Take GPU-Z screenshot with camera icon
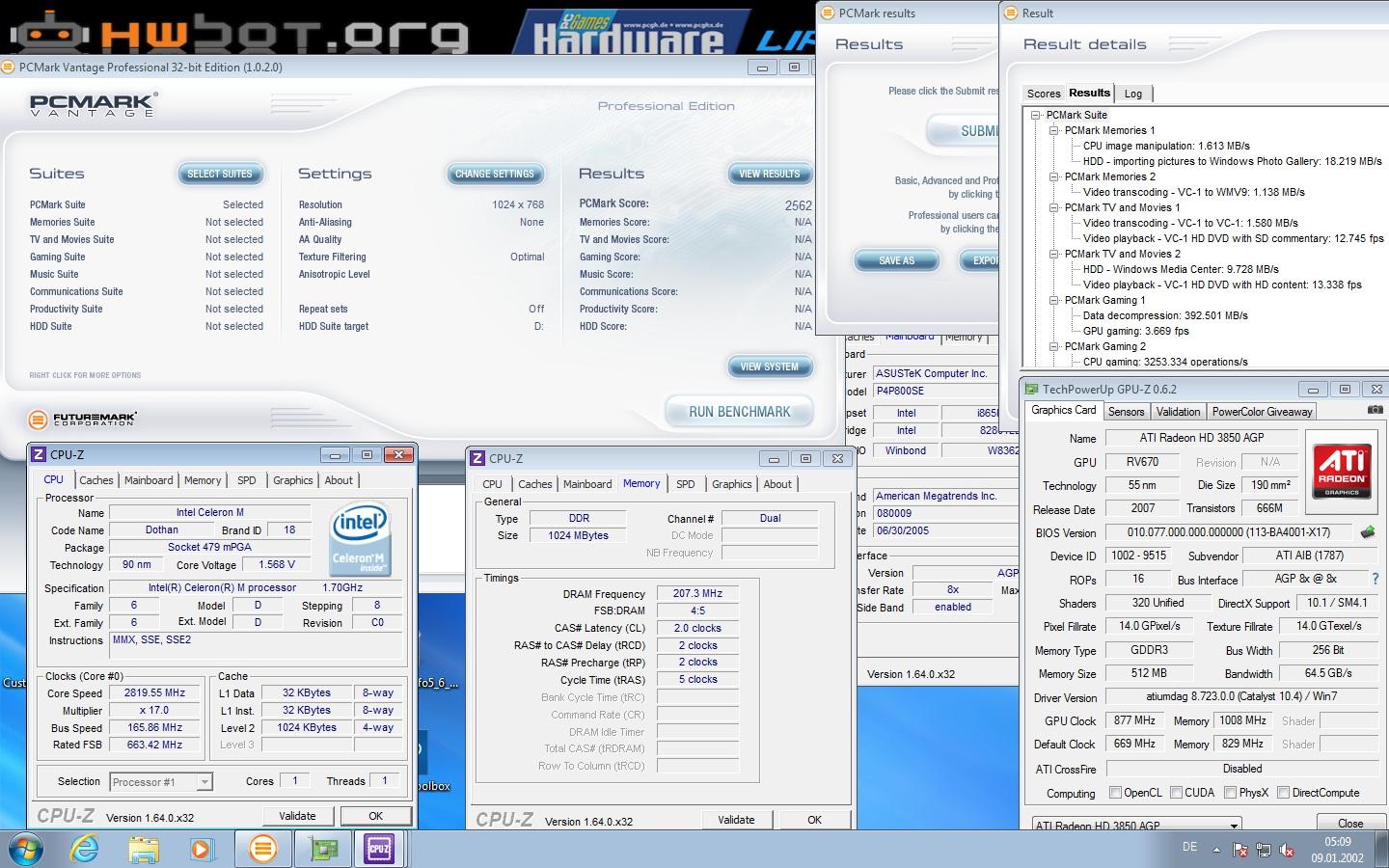Screen dimensions: 1389x868 pos(1375,410)
